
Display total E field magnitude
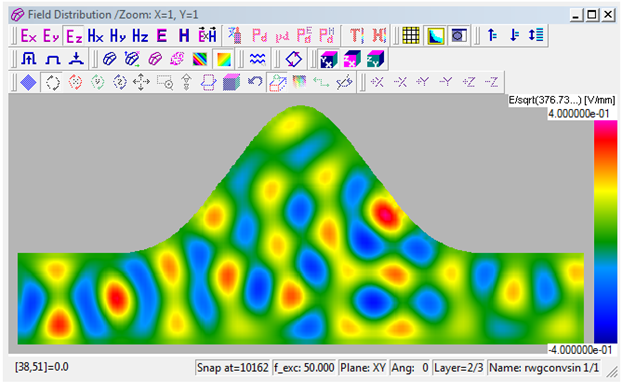click(x=162, y=36)
